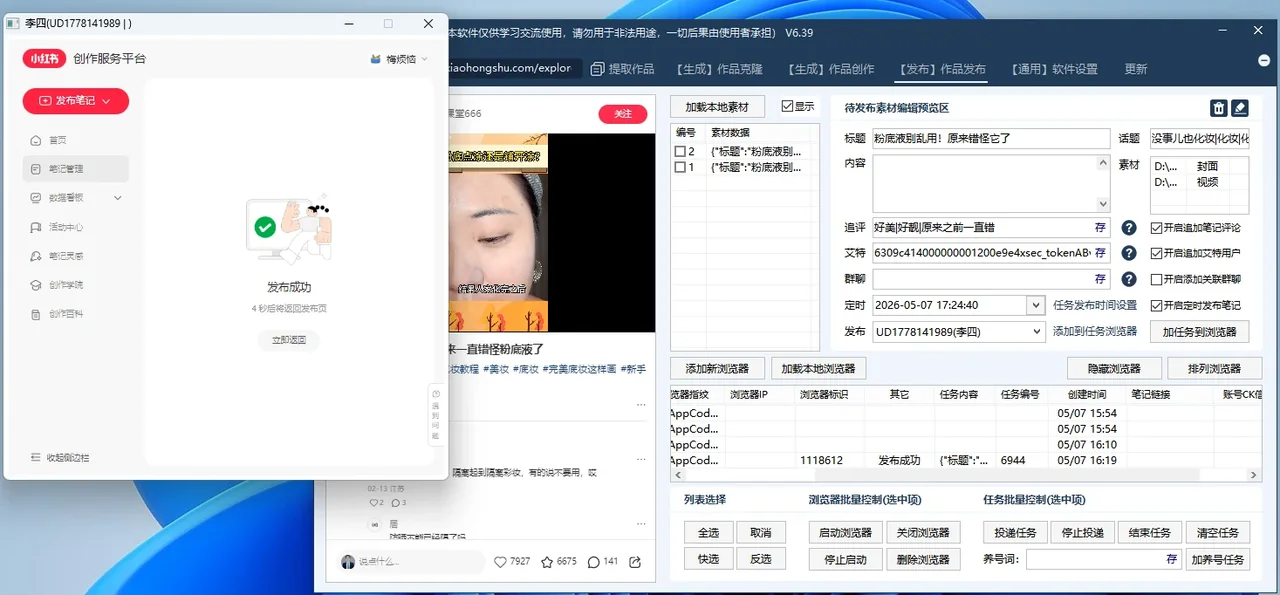Viewport: 1280px width, 595px height.
Task: Check material row number 2 checkbox
Action: [680, 152]
